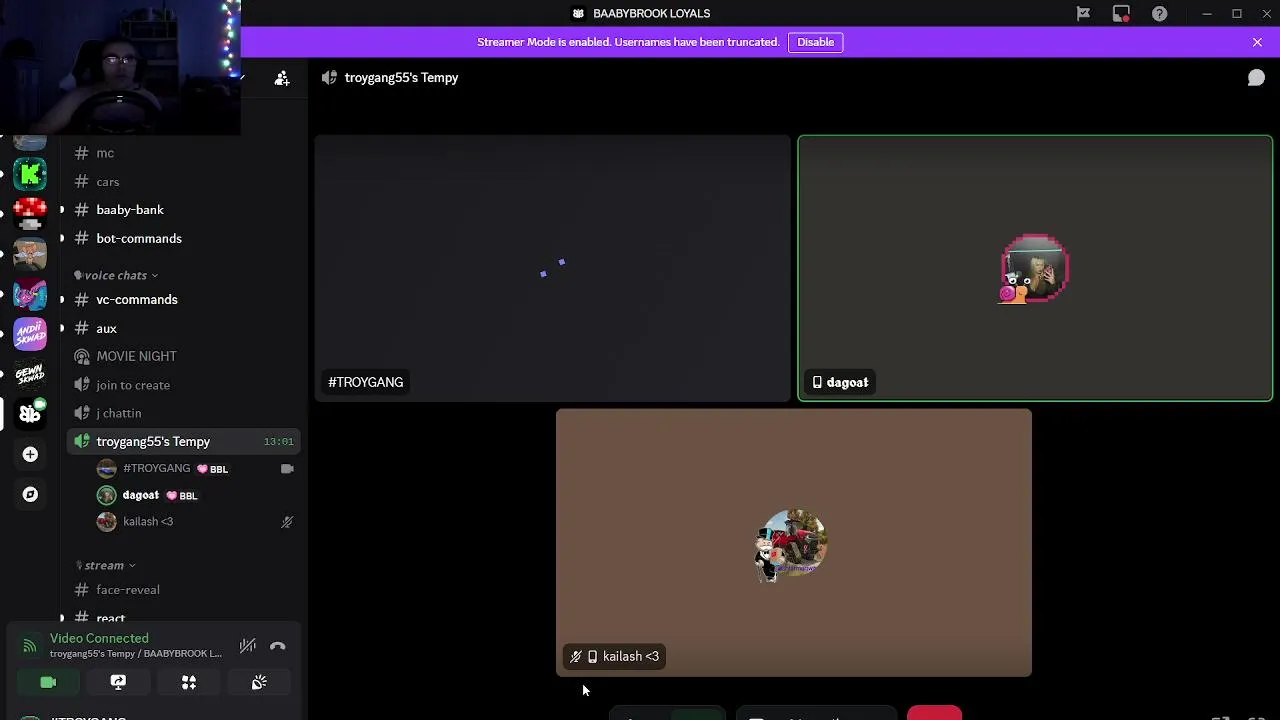Viewport: 1280px width, 720px height.
Task: Open Discord Help question mark icon
Action: click(x=1159, y=13)
